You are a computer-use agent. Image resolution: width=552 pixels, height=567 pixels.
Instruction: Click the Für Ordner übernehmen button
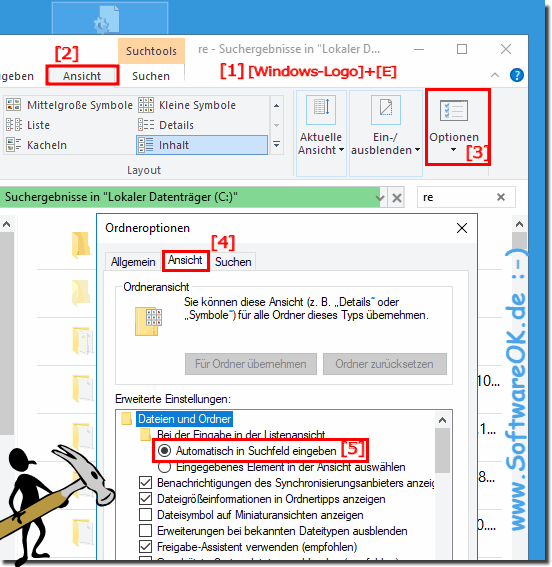tap(251, 364)
